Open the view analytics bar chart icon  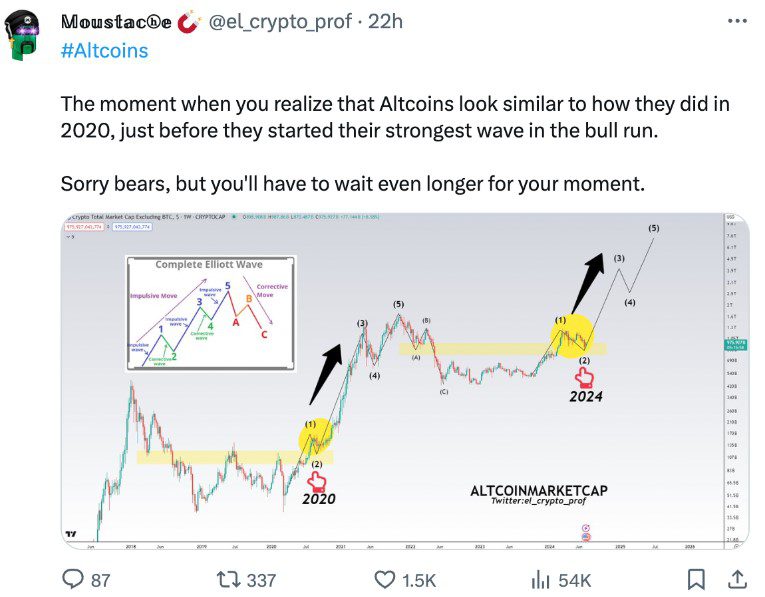541,579
